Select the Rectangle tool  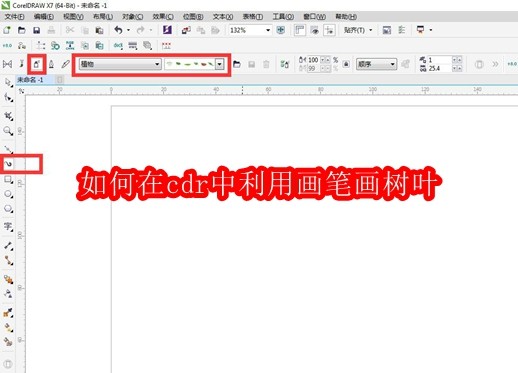pos(8,180)
